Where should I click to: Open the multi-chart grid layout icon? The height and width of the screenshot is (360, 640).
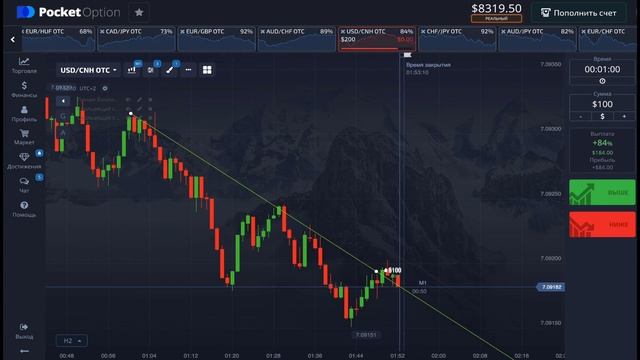tap(207, 70)
